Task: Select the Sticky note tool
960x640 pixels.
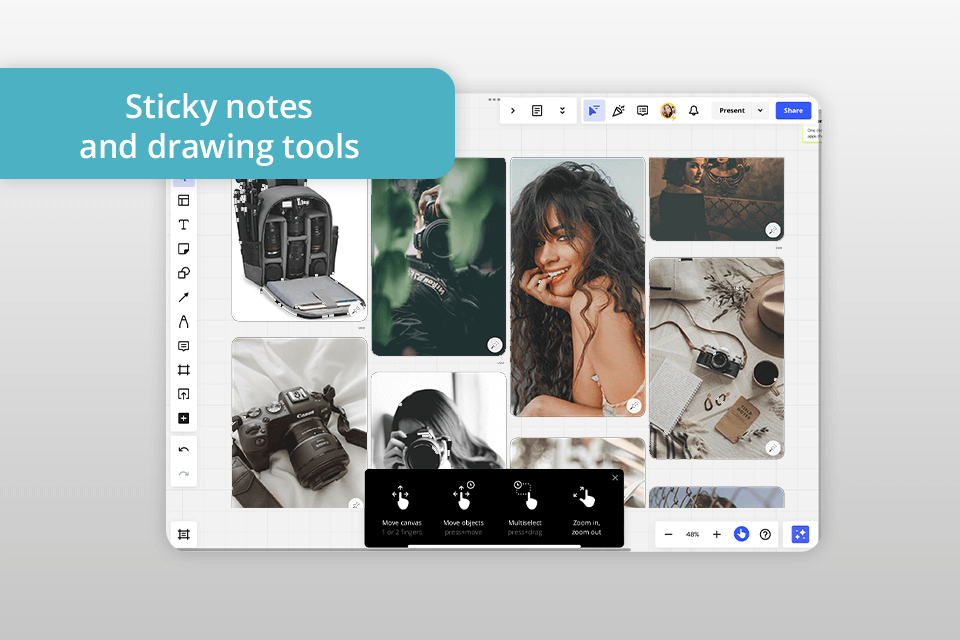Action: coord(183,249)
